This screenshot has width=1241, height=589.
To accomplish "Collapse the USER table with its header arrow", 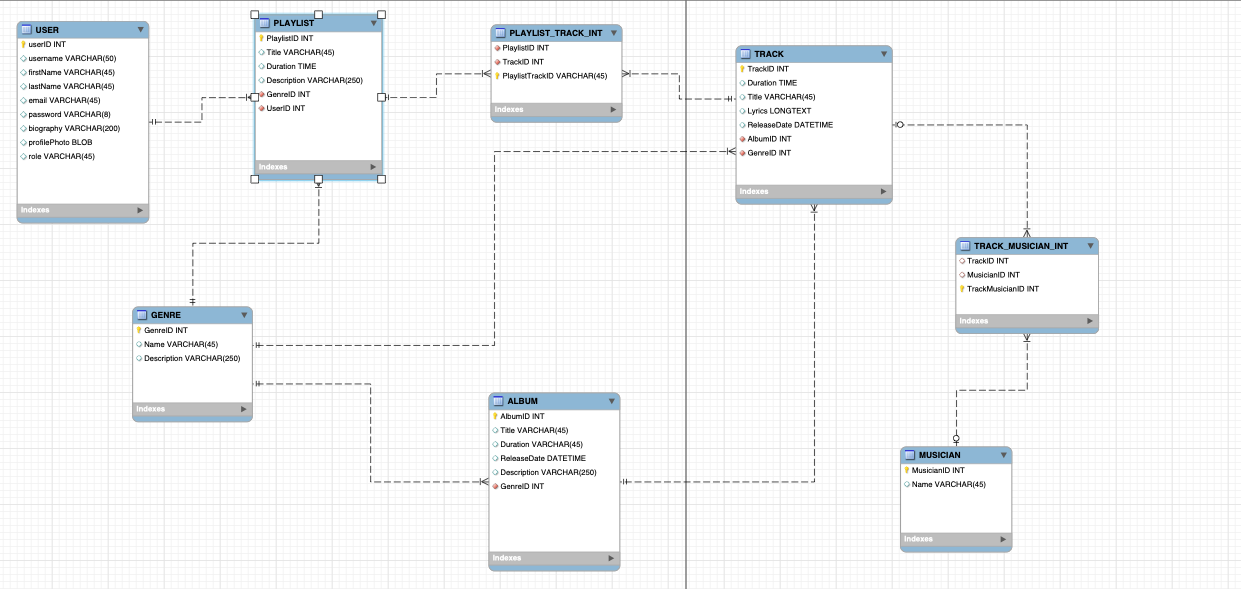I will [140, 30].
